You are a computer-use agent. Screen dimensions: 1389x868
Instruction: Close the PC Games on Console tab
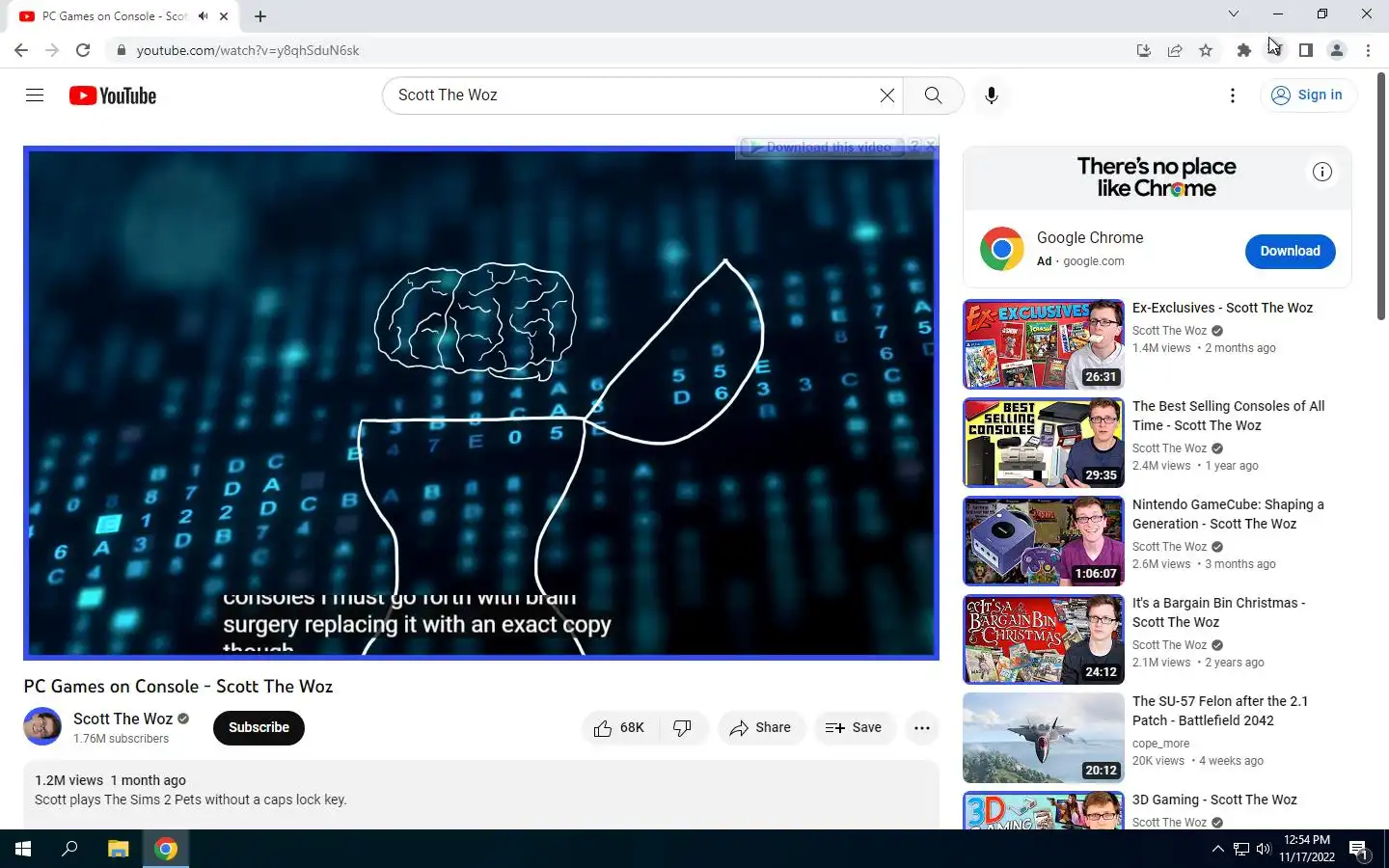[224, 16]
